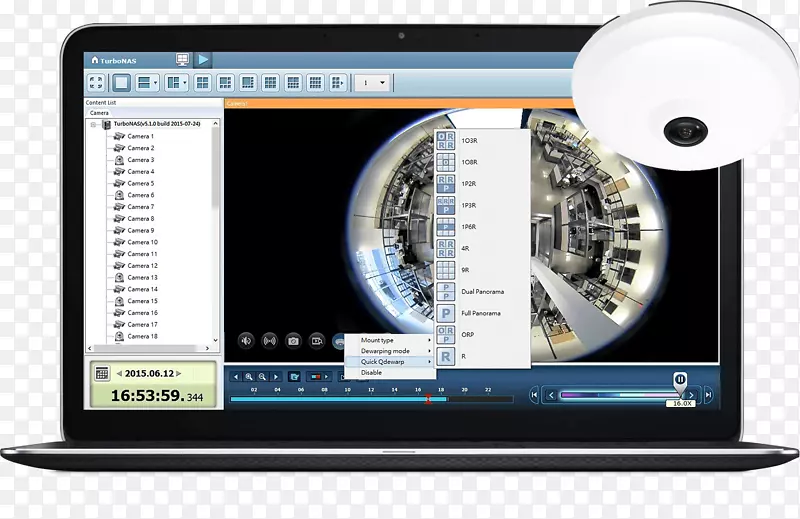The height and width of the screenshot is (519, 800).
Task: Click the red marker on the timeline
Action: pos(428,398)
